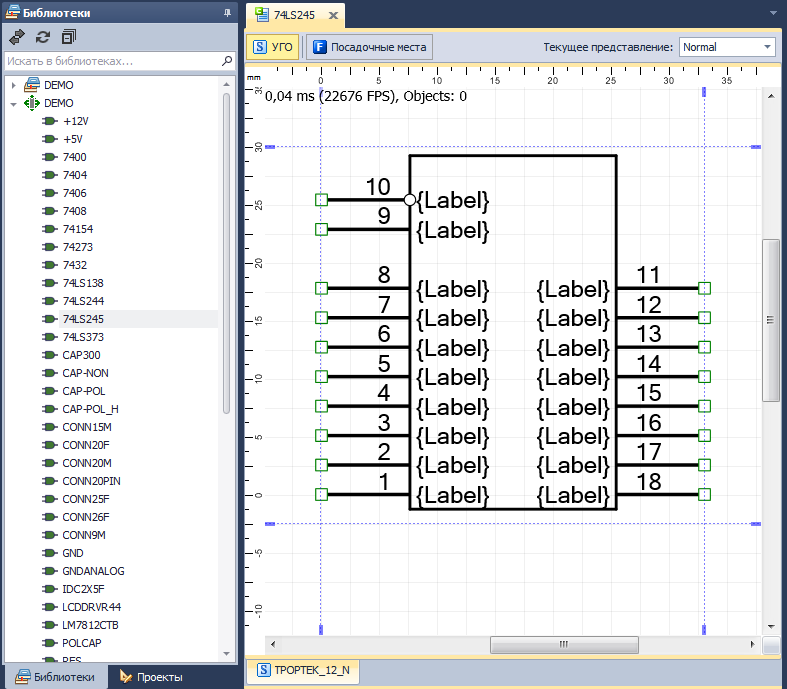Select the GND component in the list
The width and height of the screenshot is (787, 689).
tap(72, 553)
